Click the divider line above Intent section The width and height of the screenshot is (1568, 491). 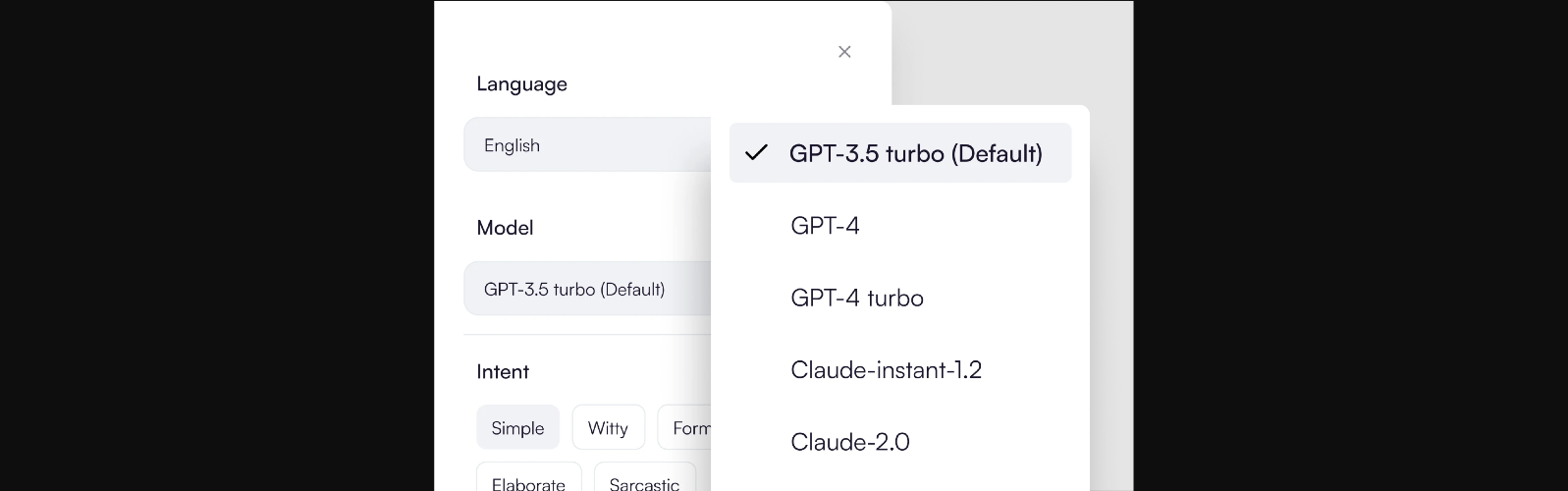click(586, 335)
